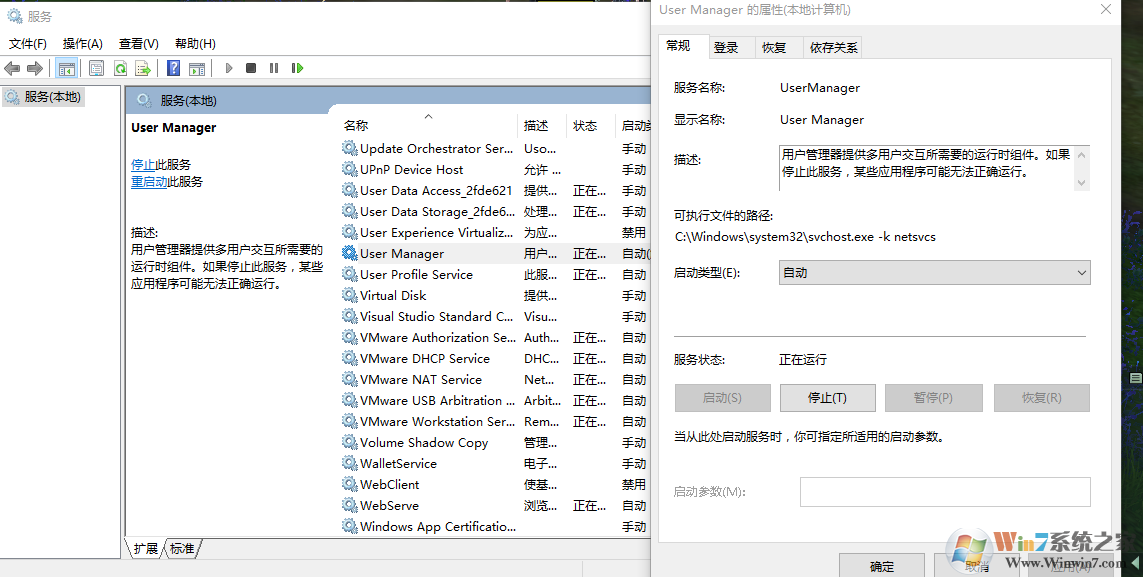The image size is (1143, 577).
Task: Click the Export List toolbar icon
Action: pos(144,68)
